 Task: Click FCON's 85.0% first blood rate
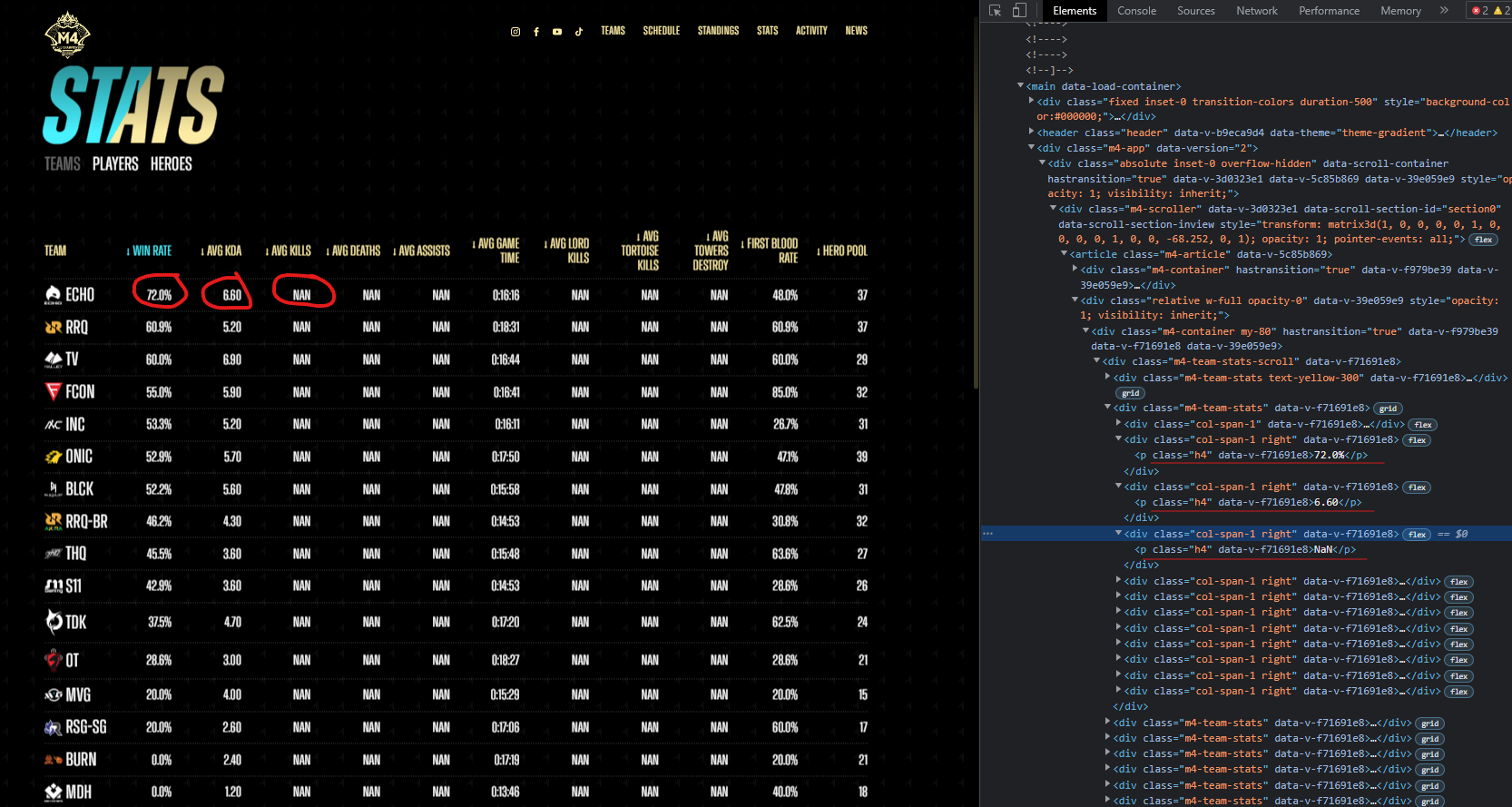(785, 392)
